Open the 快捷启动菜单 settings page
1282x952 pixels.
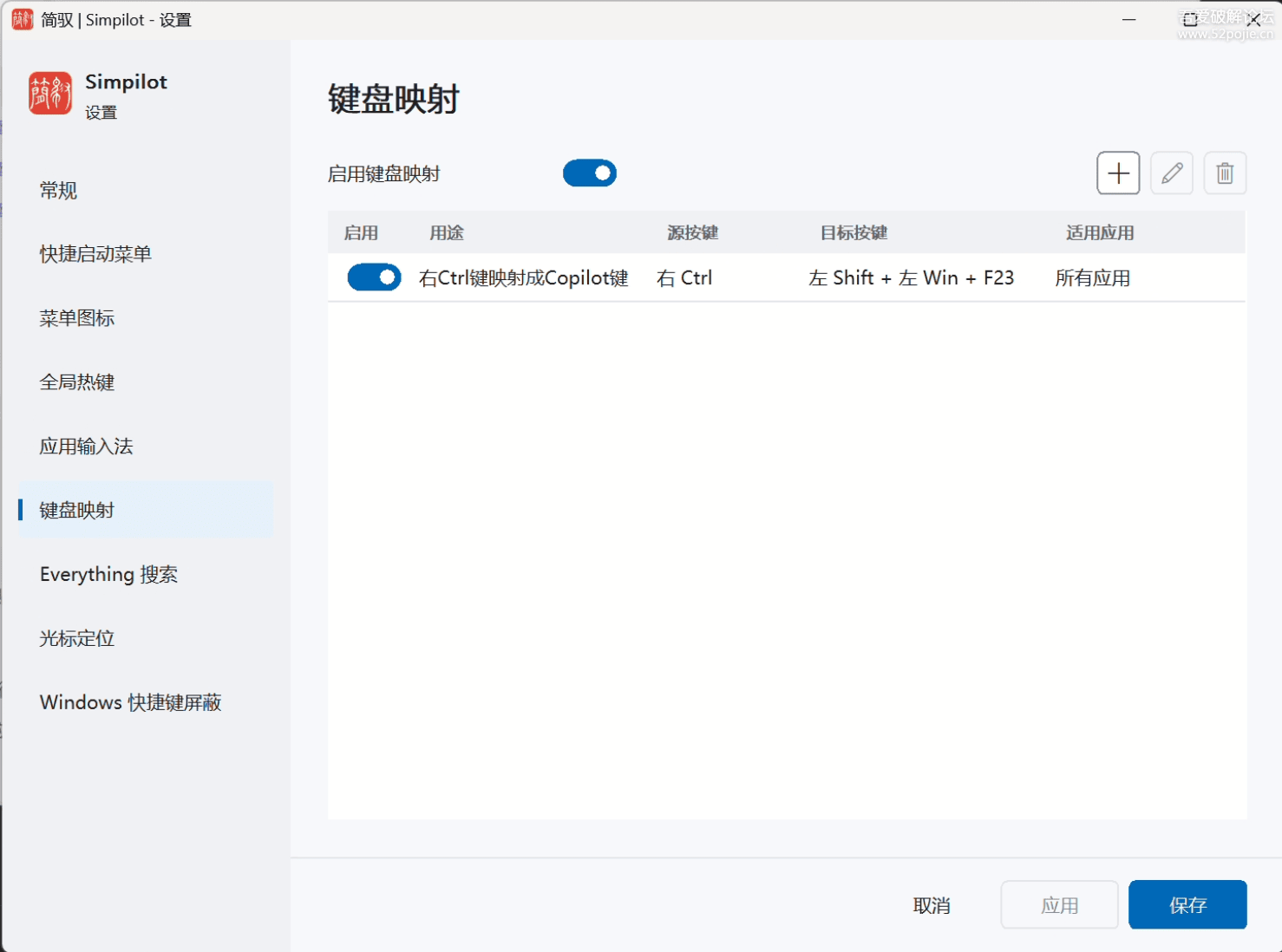[146, 254]
